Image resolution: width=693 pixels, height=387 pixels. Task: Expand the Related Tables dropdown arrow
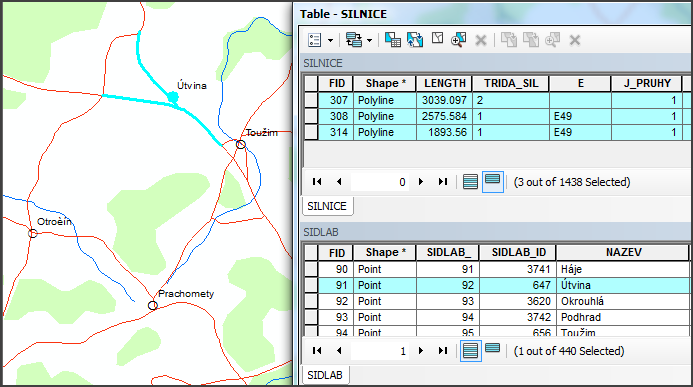pos(369,41)
